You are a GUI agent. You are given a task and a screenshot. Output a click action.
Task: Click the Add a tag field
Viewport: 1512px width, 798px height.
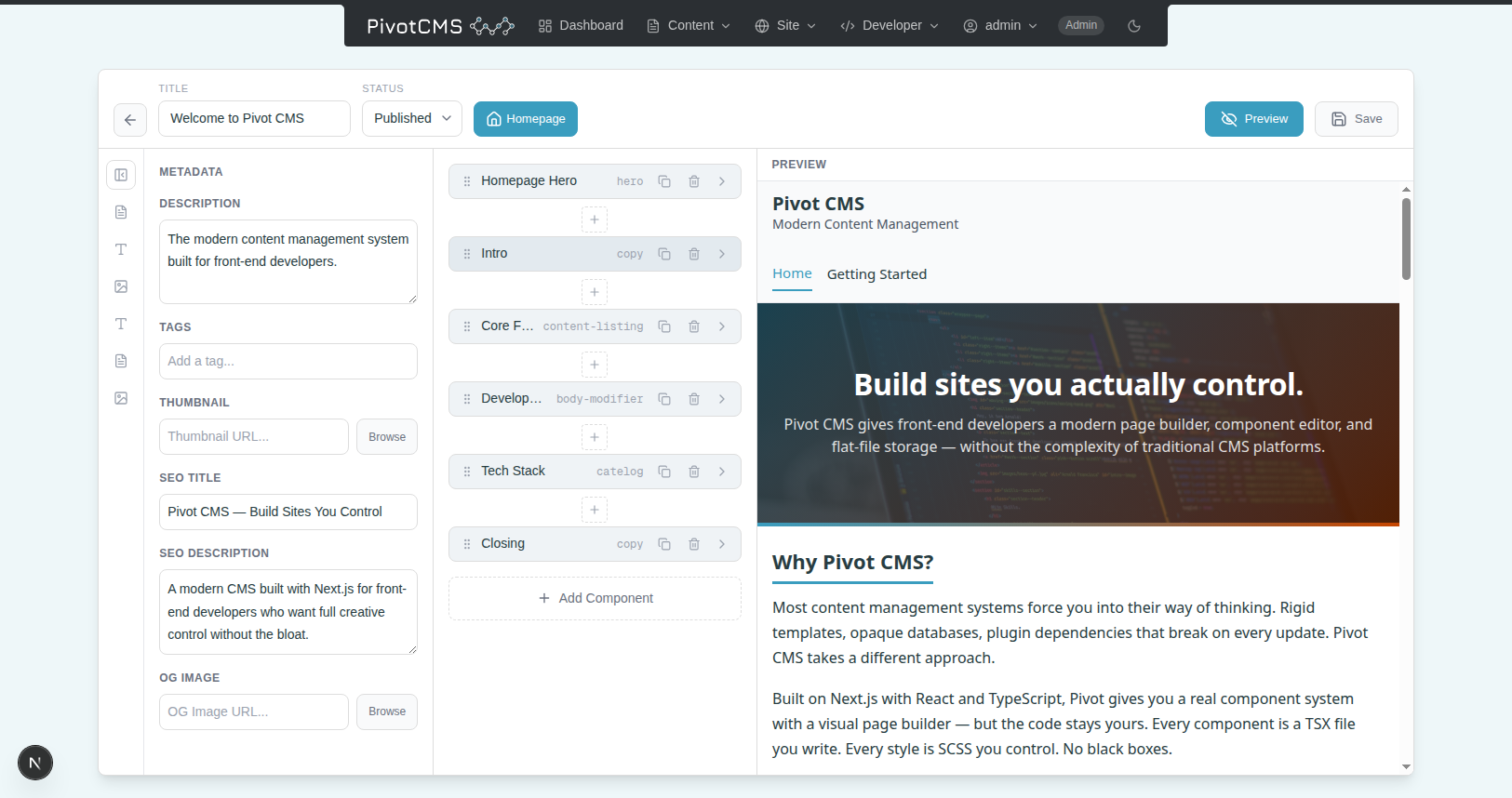coord(288,361)
